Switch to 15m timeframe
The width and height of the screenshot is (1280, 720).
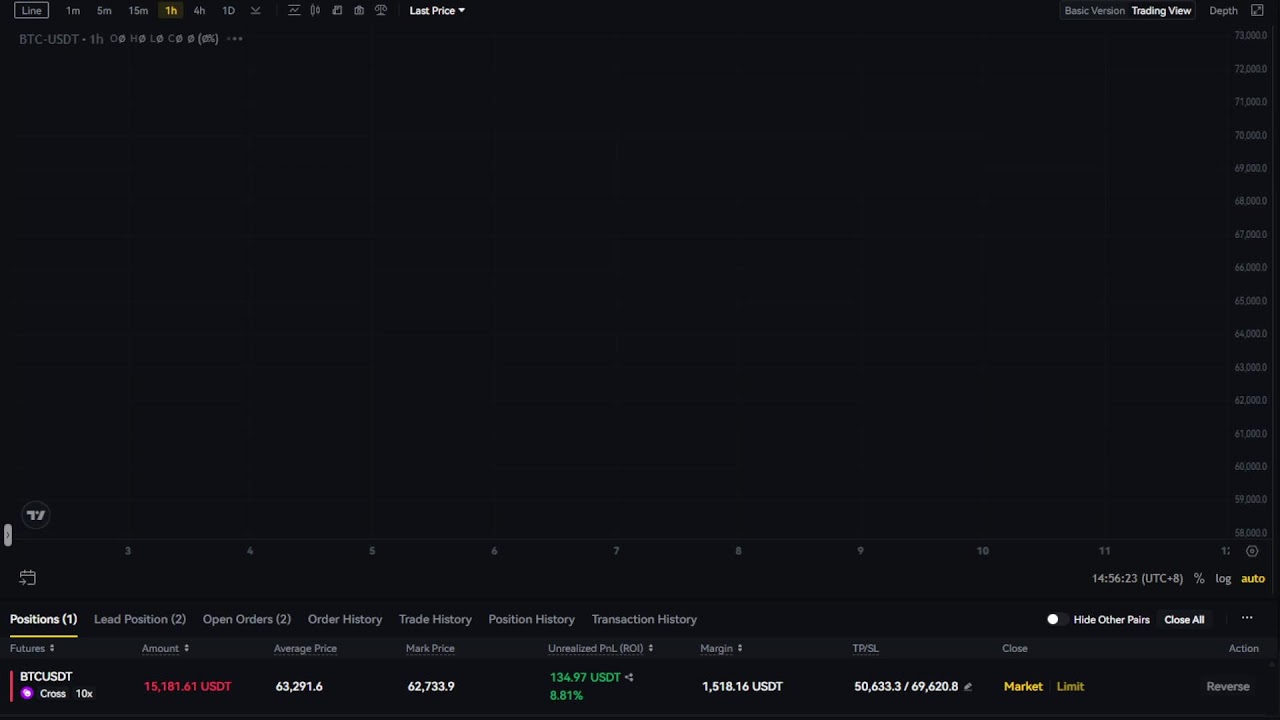point(138,10)
